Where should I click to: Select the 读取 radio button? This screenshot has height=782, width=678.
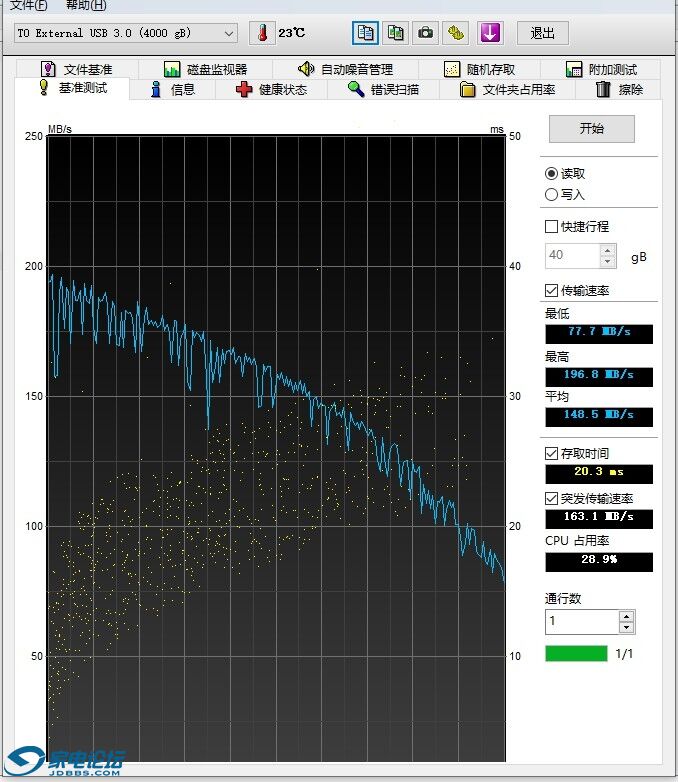coord(551,174)
